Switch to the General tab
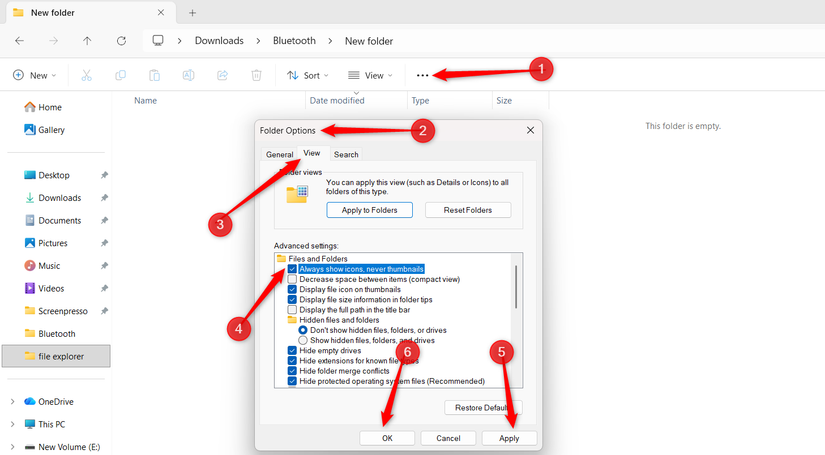Screen dimensions: 825x455 (279, 155)
